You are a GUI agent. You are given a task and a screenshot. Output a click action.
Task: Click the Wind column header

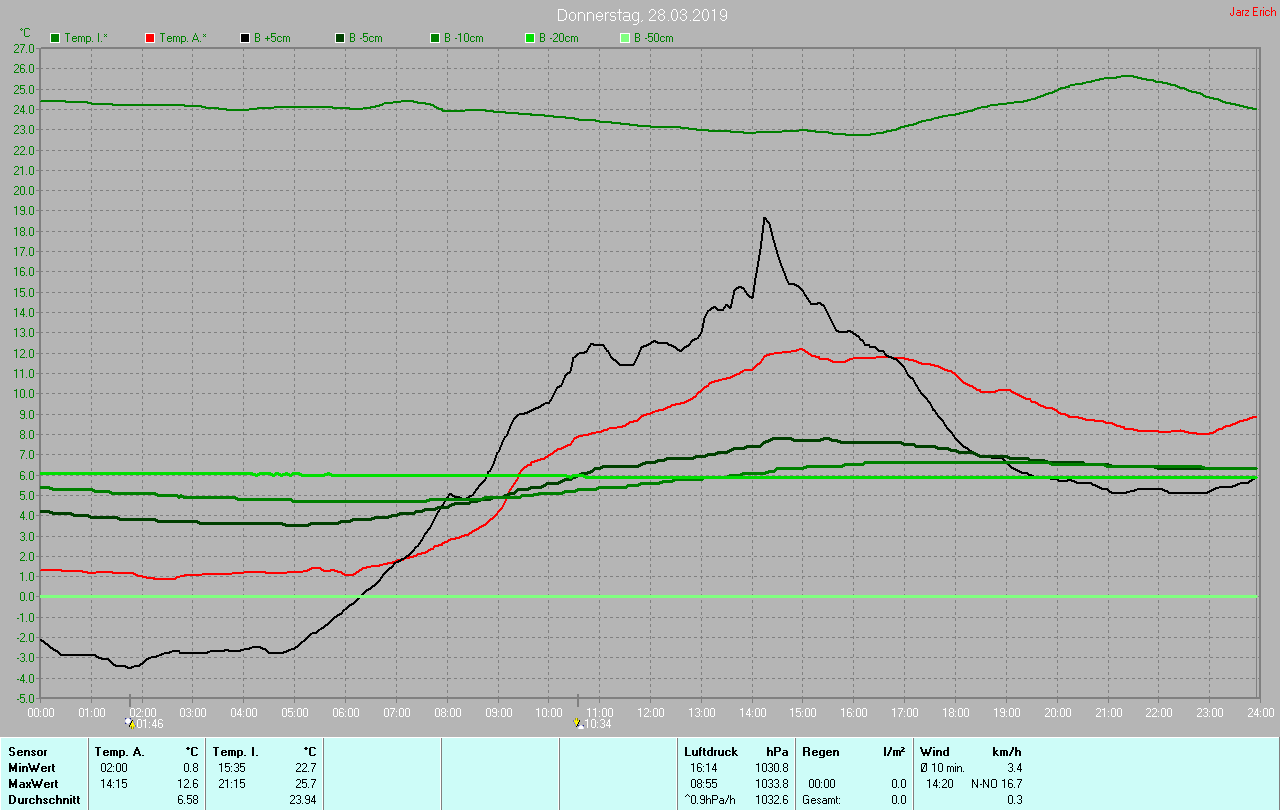point(935,751)
